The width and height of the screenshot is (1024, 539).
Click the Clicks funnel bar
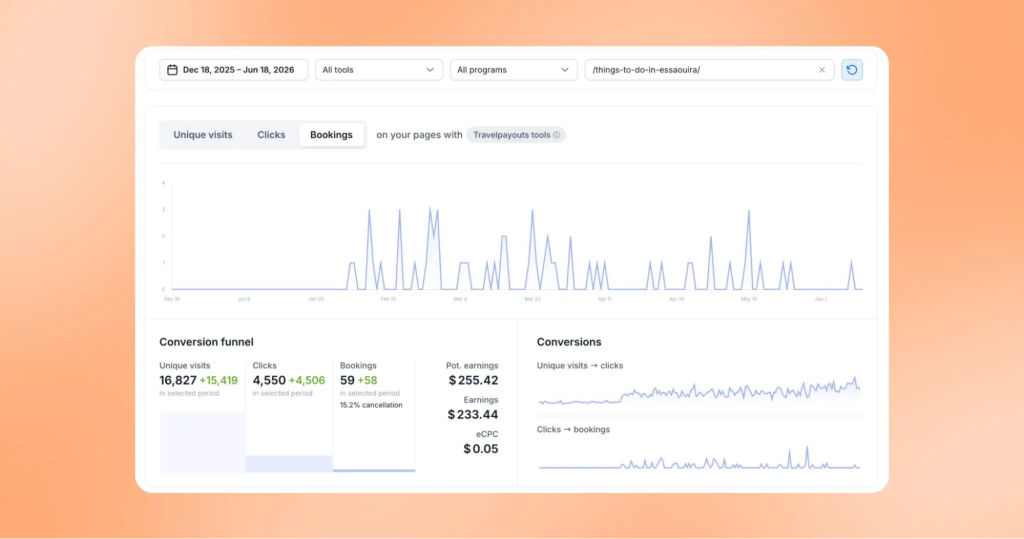(x=289, y=464)
